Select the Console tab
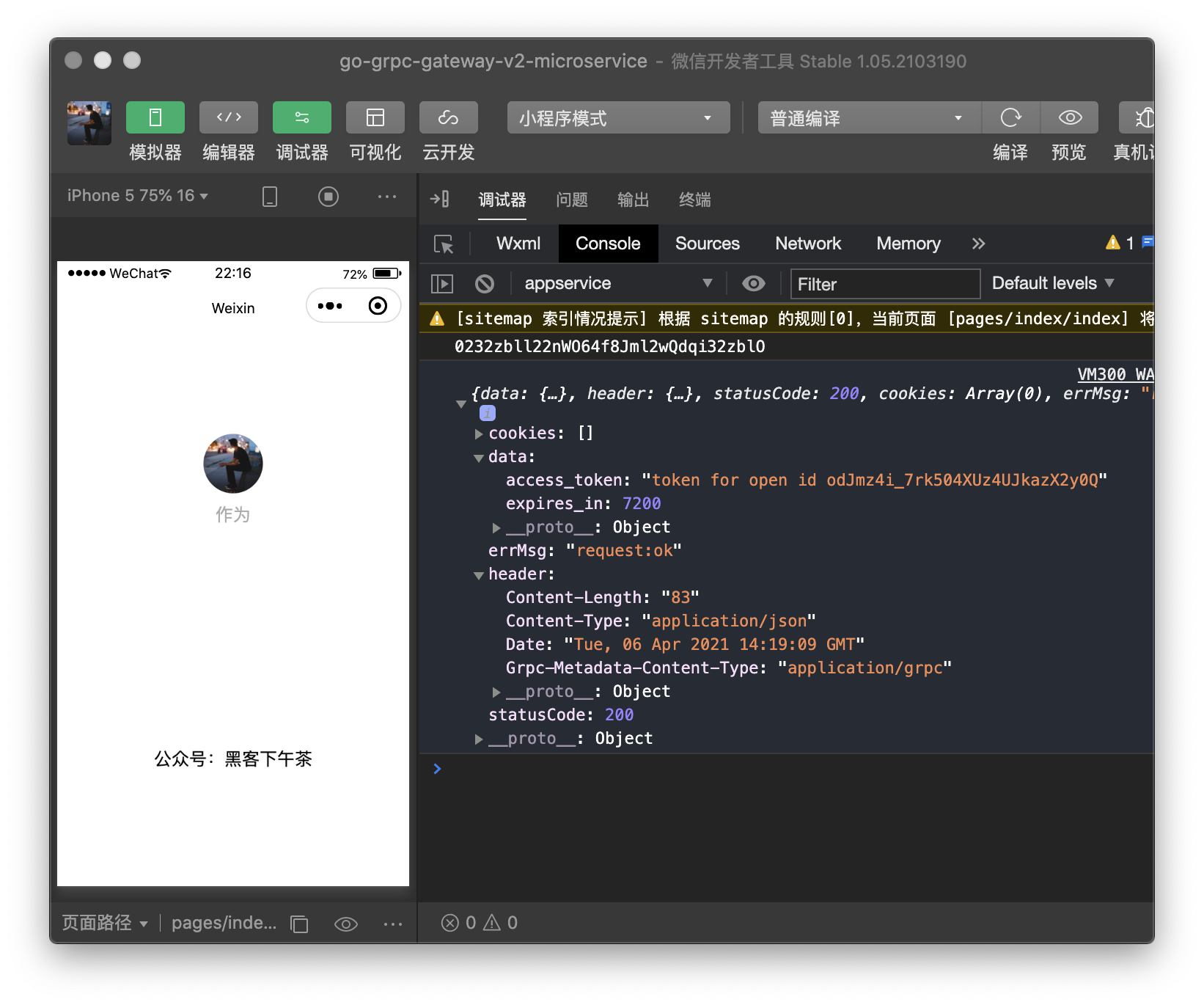The image size is (1204, 1005). tap(608, 244)
